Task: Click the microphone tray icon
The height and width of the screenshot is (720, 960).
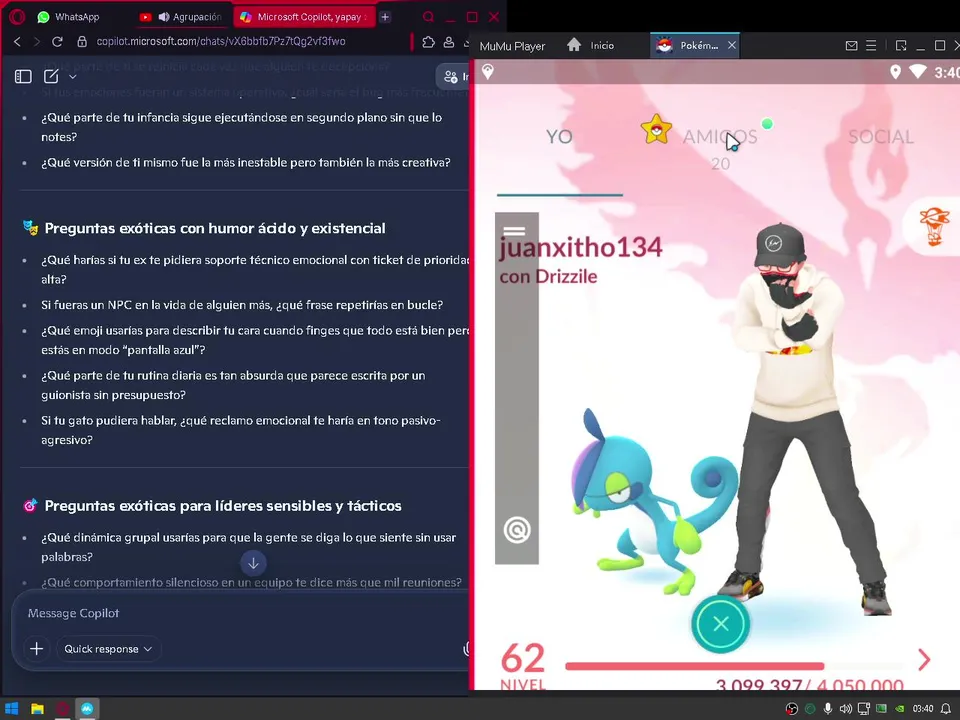Action: point(828,709)
